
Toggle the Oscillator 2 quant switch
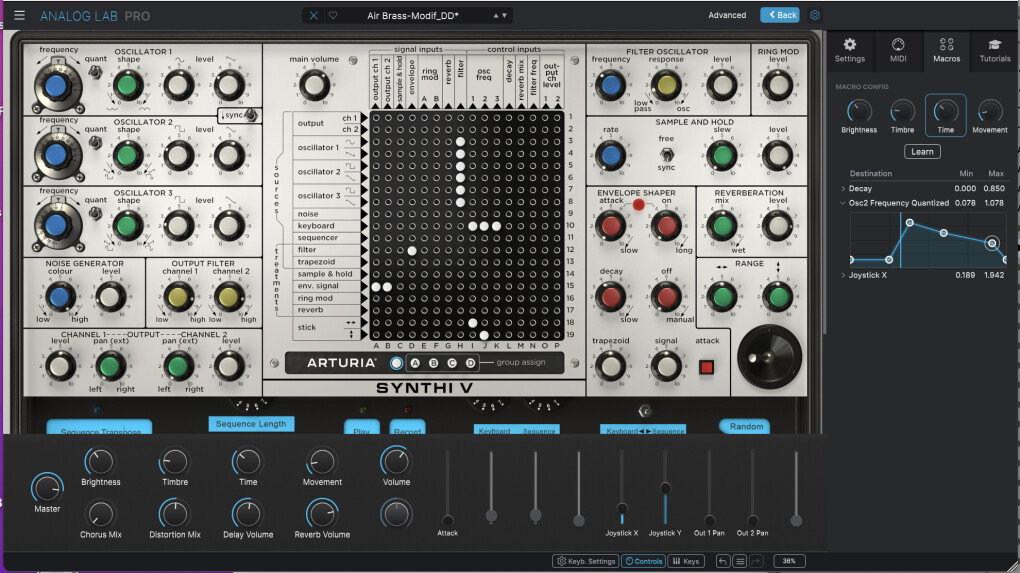point(95,142)
